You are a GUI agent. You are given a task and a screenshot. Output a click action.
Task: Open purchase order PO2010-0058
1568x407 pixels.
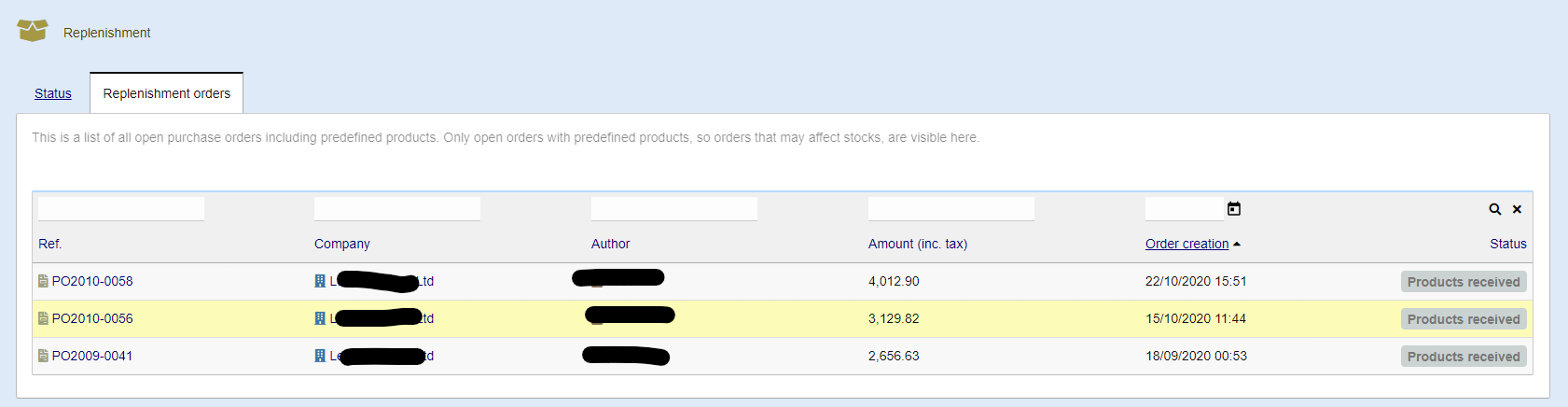click(x=92, y=281)
